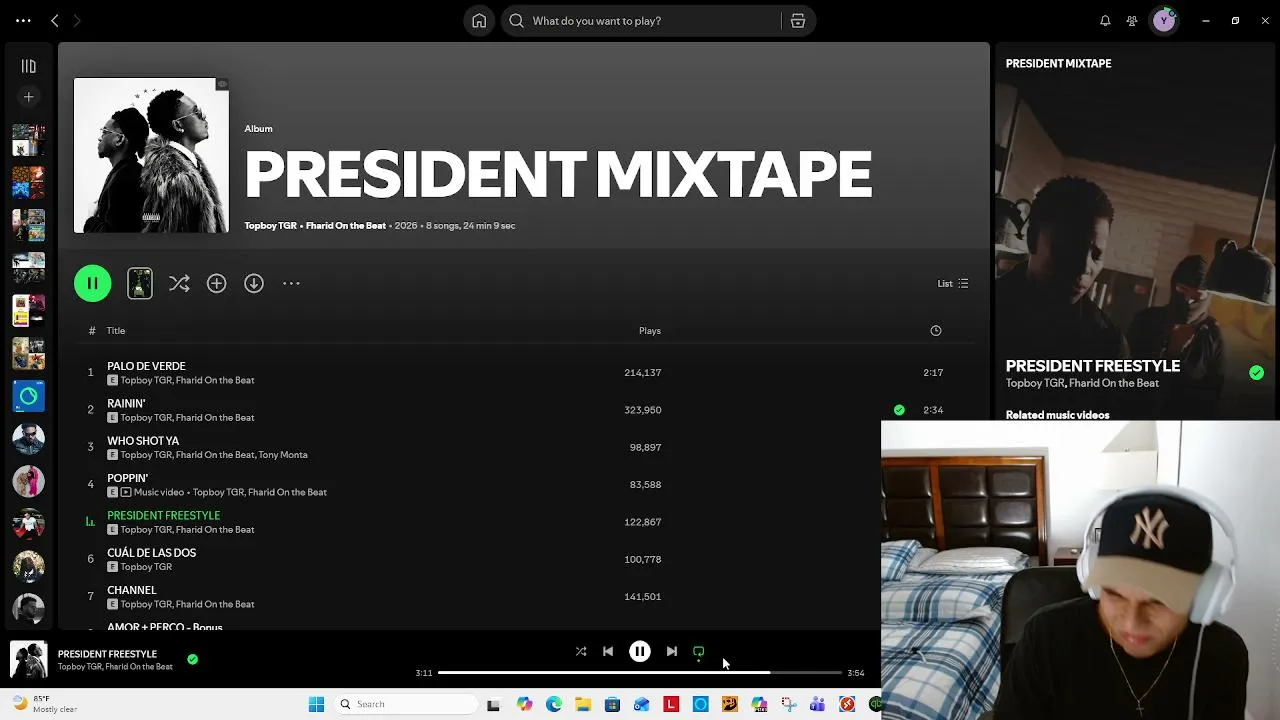
Task: Click PRESIDENT FREESTYLE in the track list
Action: click(x=163, y=515)
